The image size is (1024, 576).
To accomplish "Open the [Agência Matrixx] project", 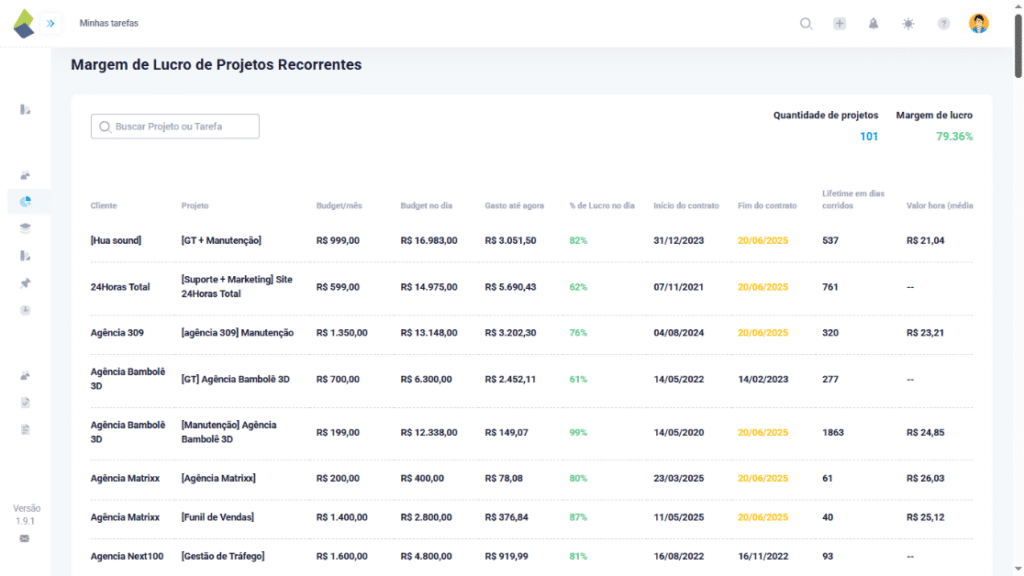I will point(218,478).
